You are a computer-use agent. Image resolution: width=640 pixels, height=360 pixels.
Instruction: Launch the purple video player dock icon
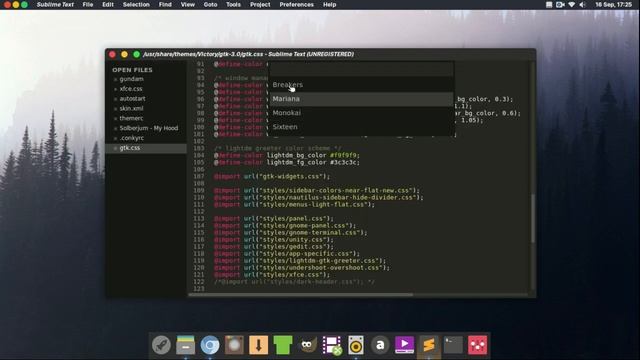[x=404, y=345]
